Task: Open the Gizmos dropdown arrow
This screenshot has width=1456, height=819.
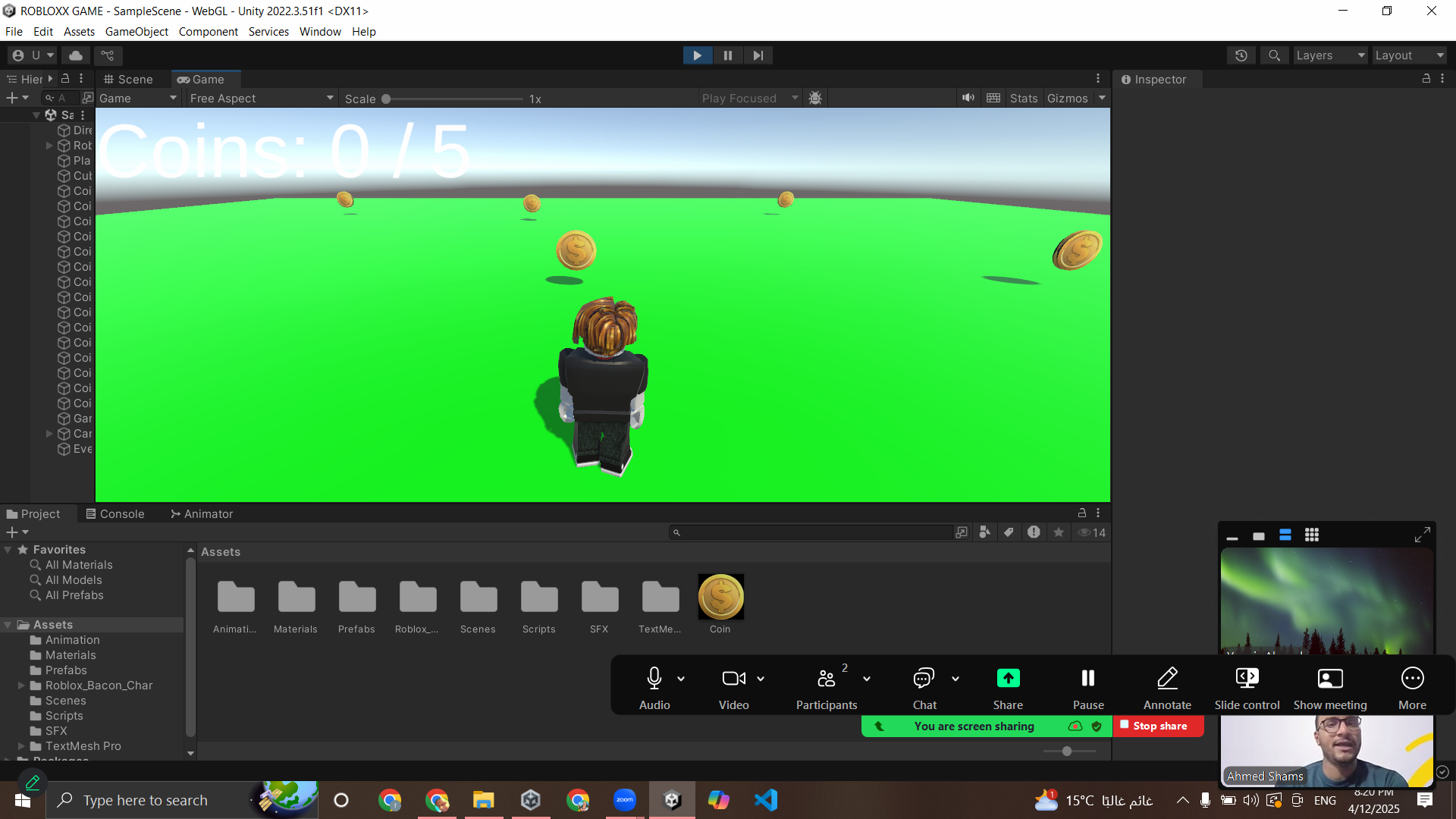Action: (1102, 98)
